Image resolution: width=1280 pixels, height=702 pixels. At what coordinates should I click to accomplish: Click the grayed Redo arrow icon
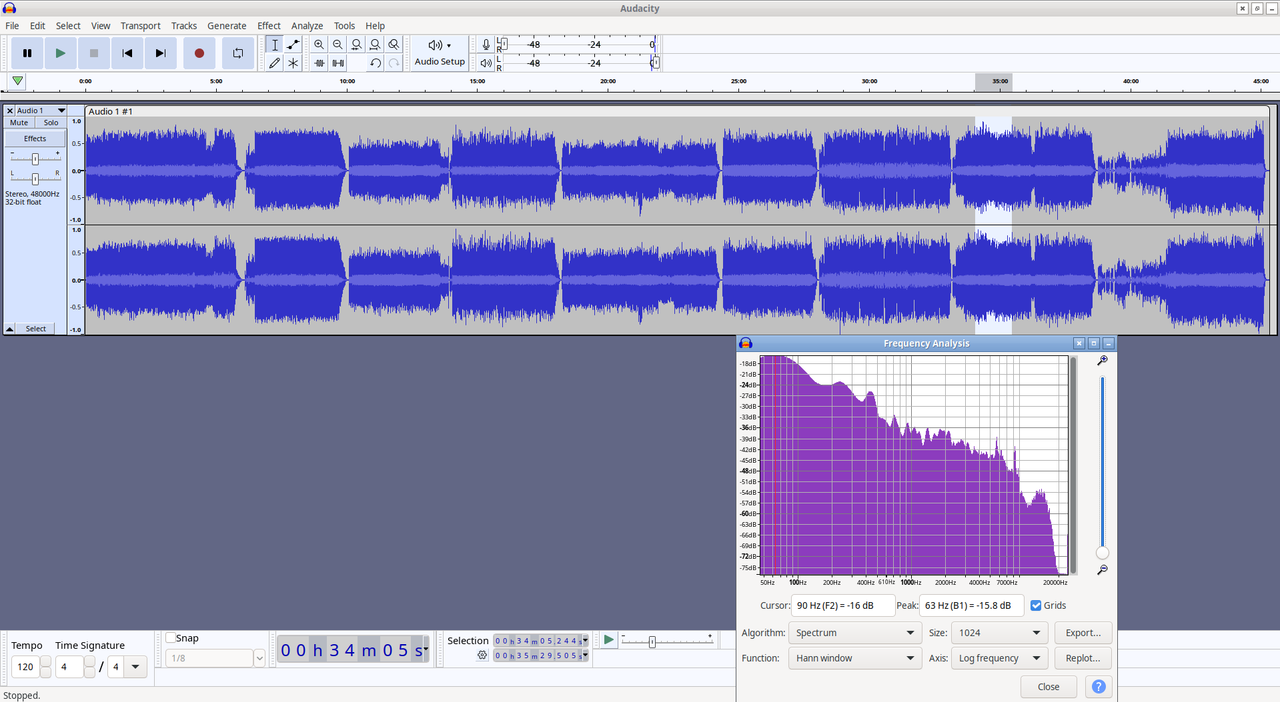coord(394,63)
